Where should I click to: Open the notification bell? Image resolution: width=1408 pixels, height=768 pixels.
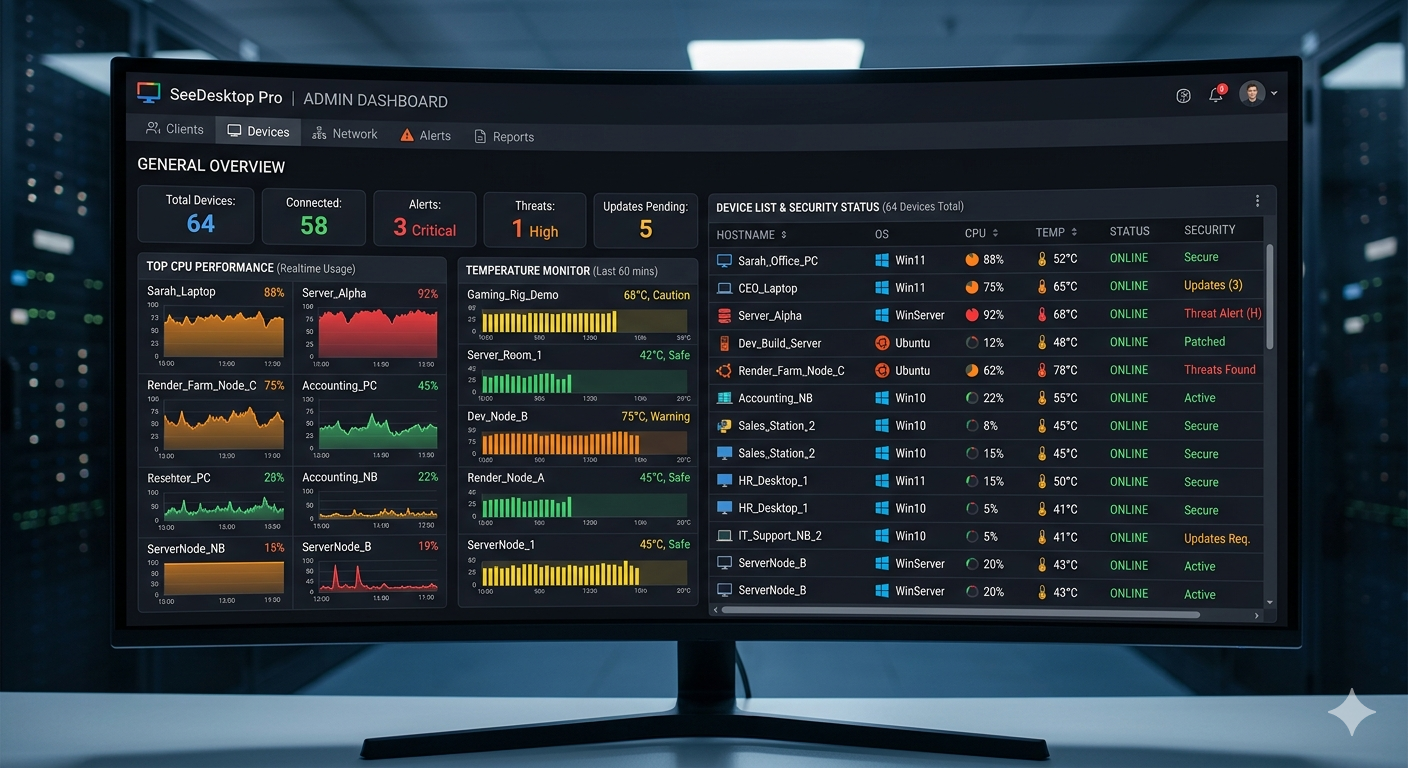(1216, 95)
